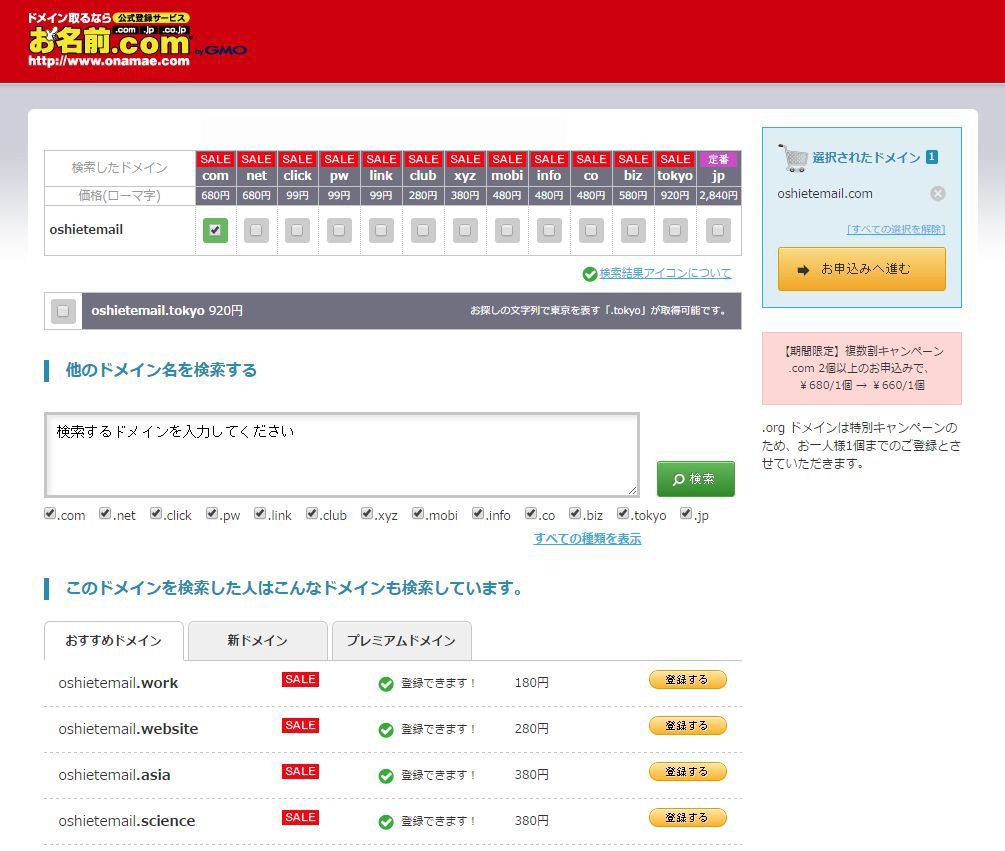
Task: Click the SALE badge for oshietemail.work
Action: coord(301,679)
